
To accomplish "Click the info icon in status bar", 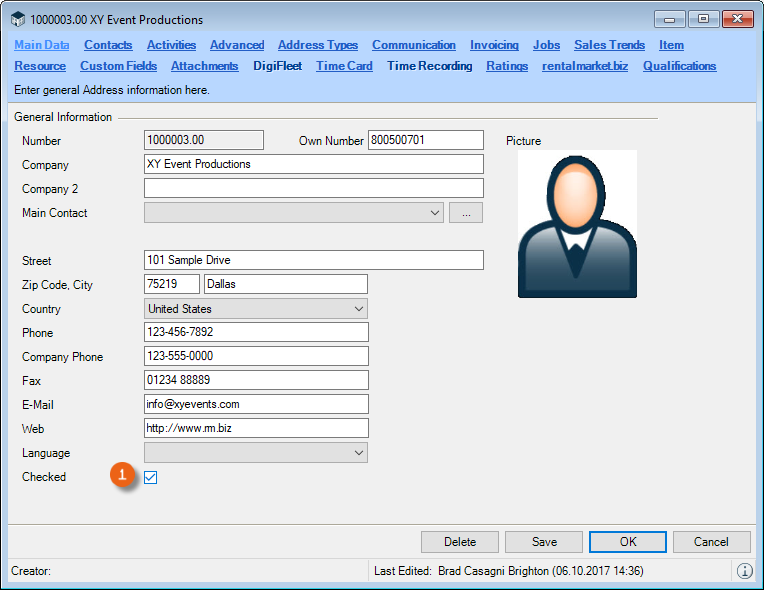I will 745,571.
